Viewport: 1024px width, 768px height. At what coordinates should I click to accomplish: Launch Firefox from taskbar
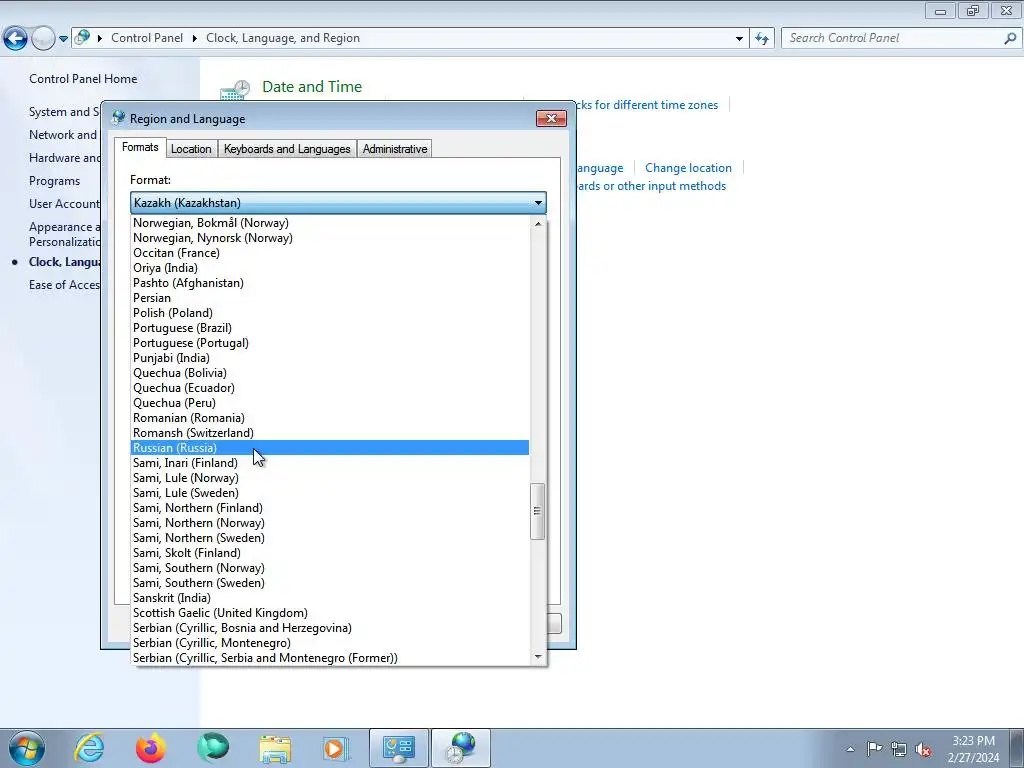pos(151,748)
